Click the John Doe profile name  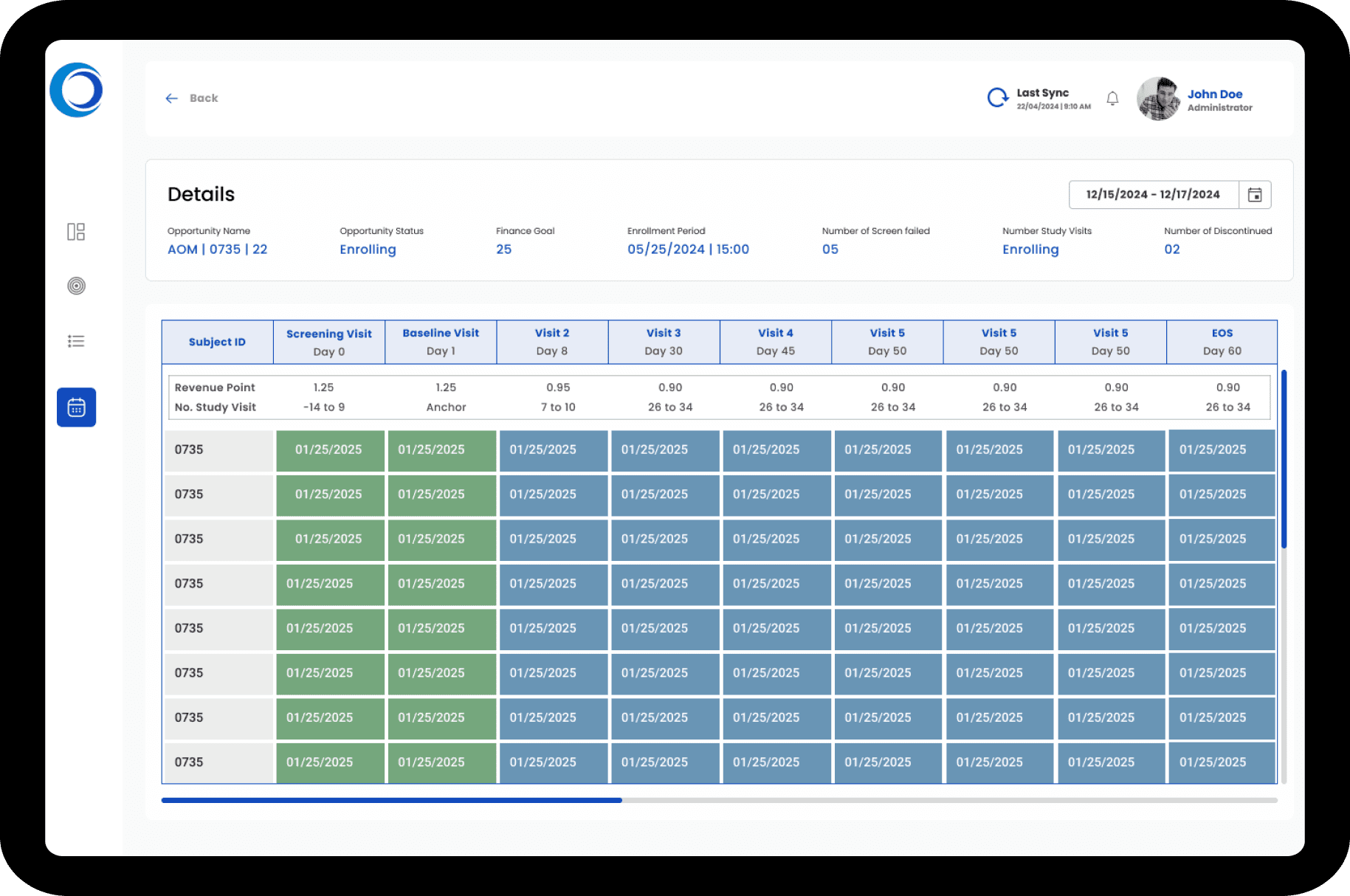[1215, 94]
